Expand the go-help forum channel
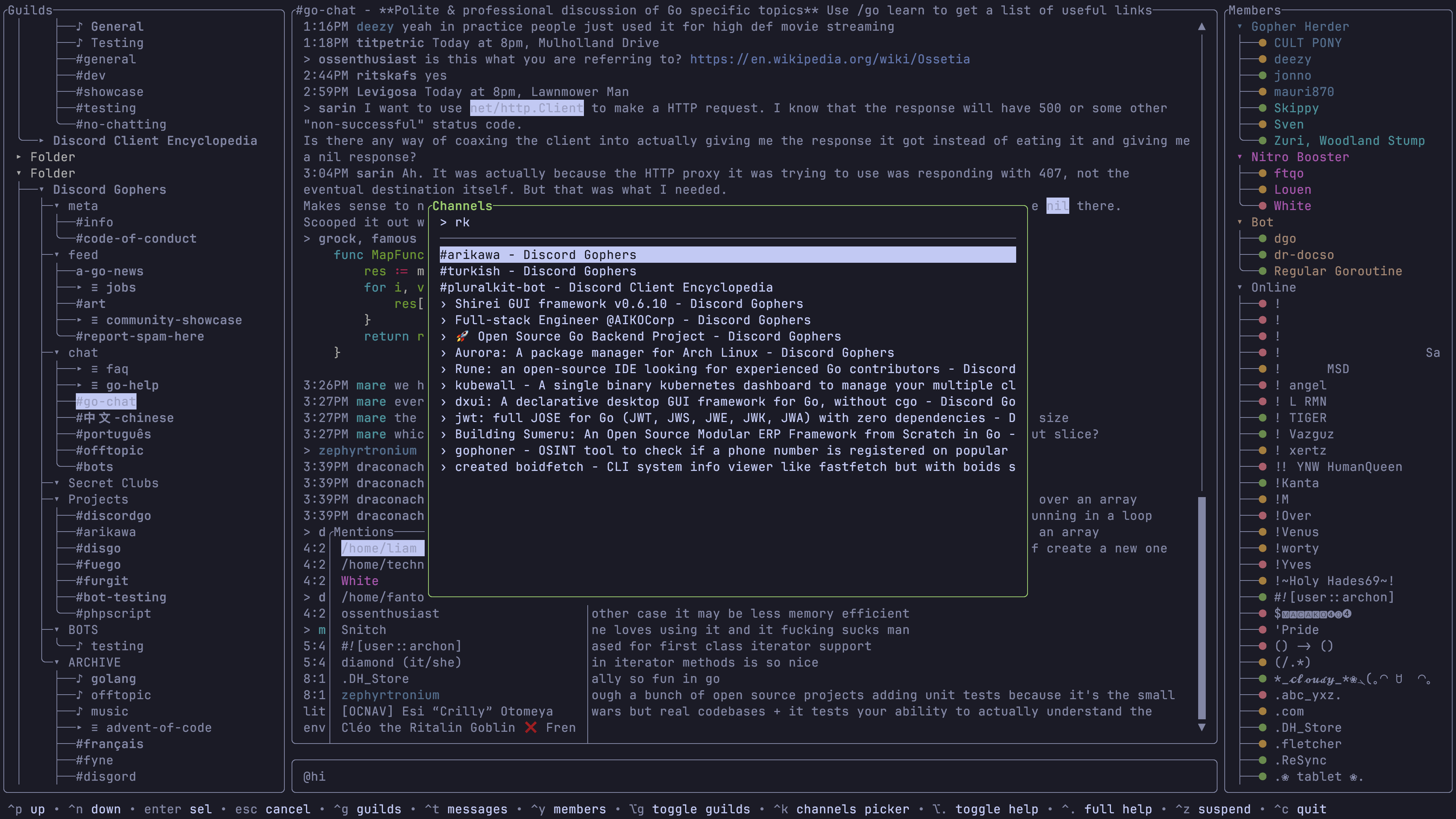The width and height of the screenshot is (1456, 819). point(79,386)
